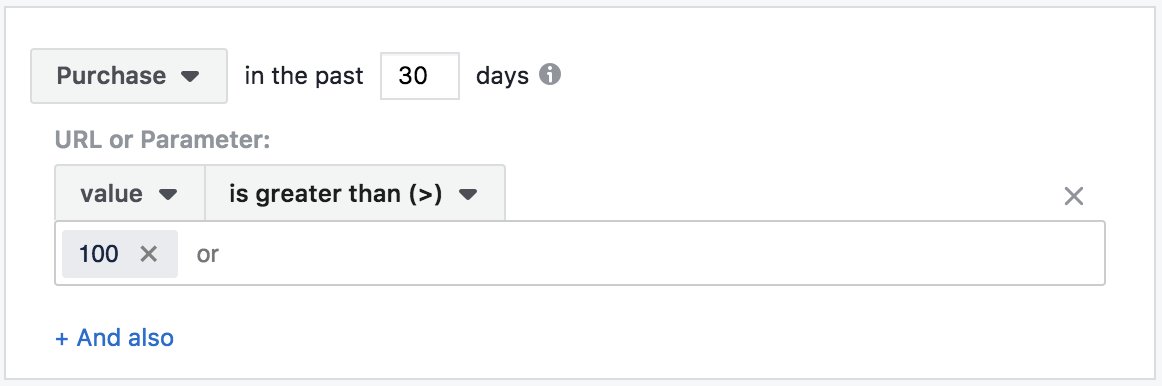Focus the 30 days number field
The image size is (1162, 386).
pyautogui.click(x=419, y=76)
